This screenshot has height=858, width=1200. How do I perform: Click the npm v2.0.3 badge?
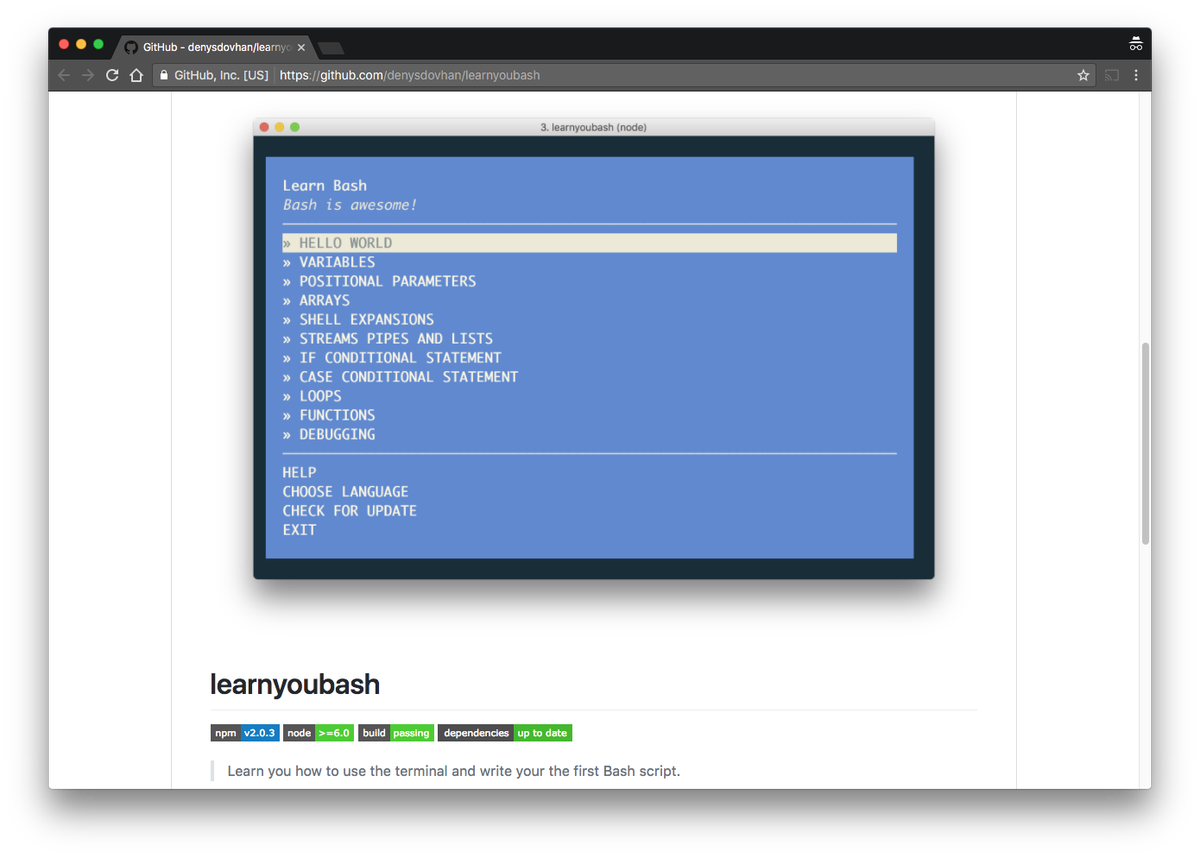coord(244,733)
